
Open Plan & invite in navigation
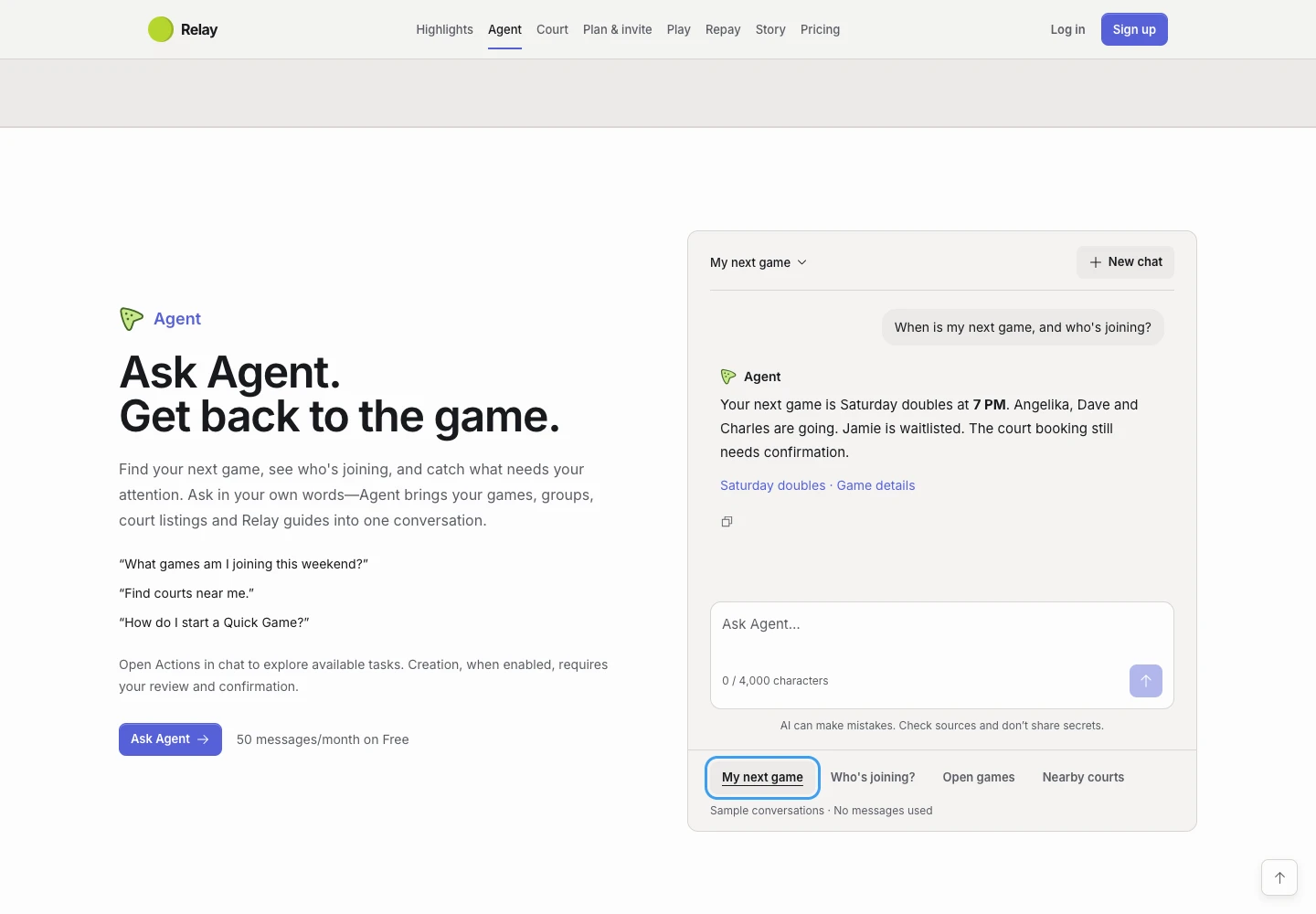pyautogui.click(x=618, y=29)
